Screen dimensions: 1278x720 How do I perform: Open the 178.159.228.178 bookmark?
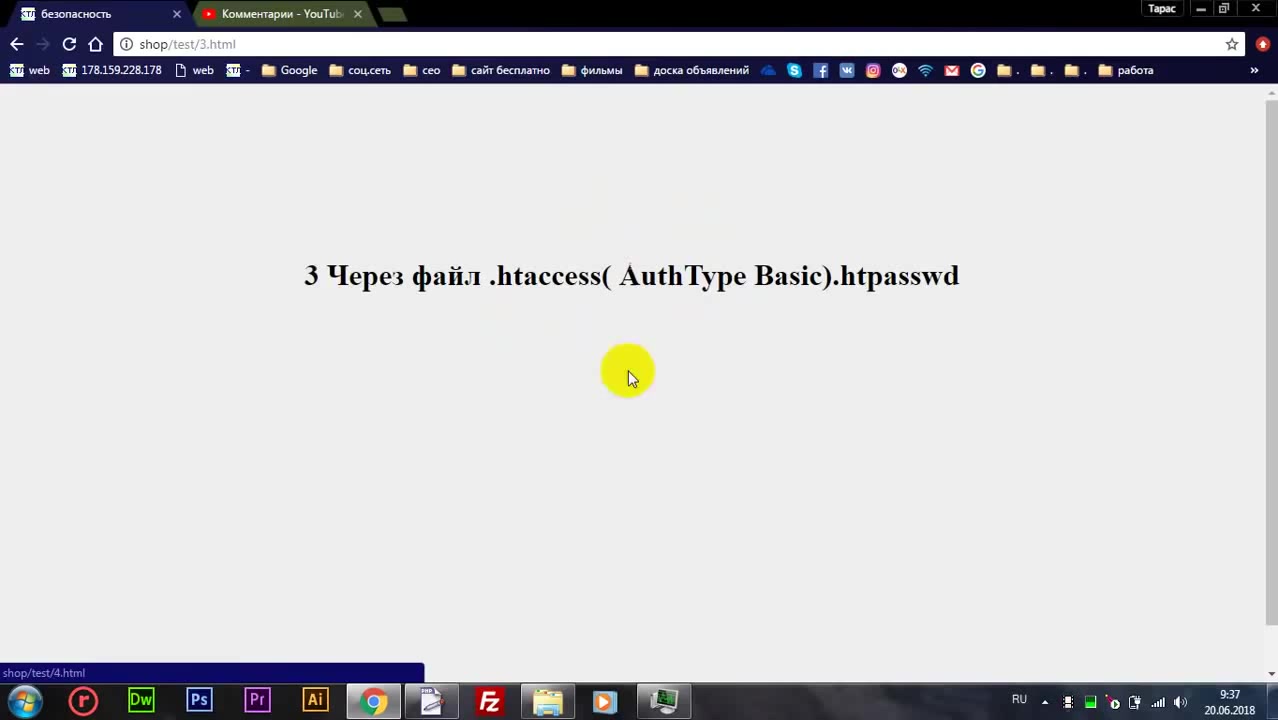(x=112, y=70)
